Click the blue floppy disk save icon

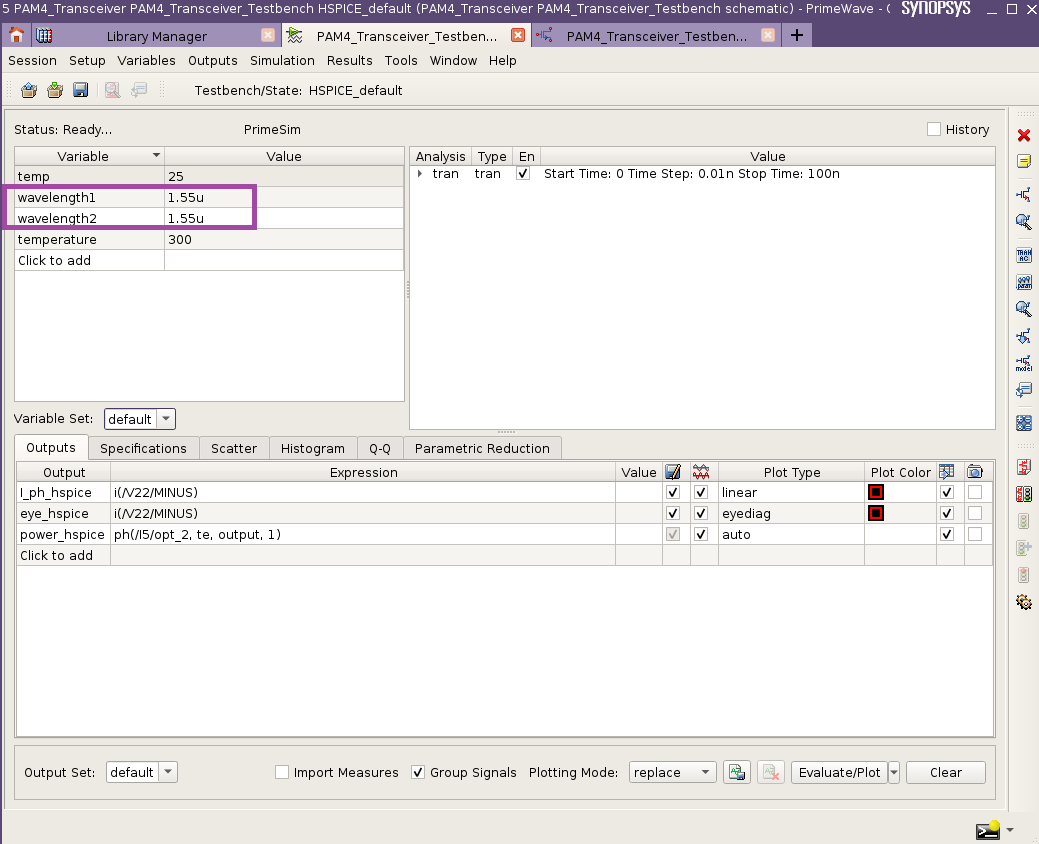[x=81, y=90]
